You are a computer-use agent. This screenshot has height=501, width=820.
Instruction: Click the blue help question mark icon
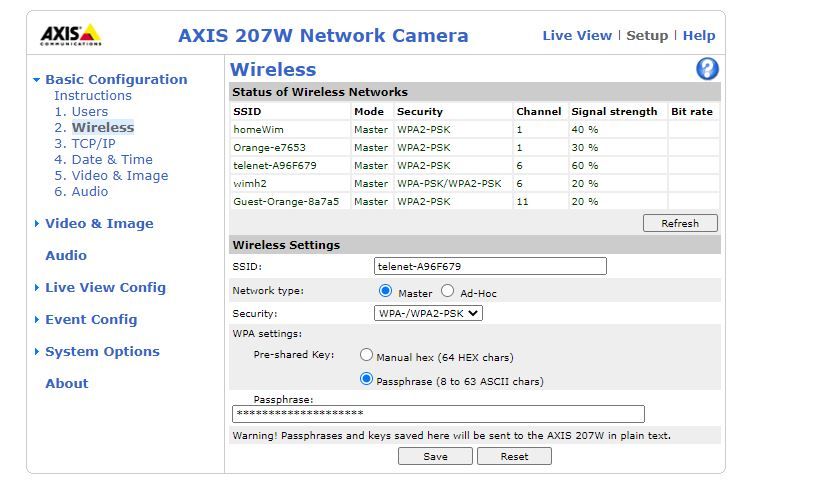pos(707,69)
